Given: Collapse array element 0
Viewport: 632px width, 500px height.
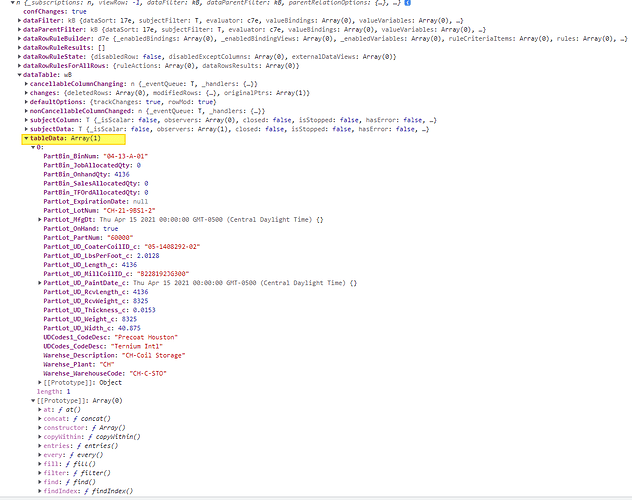Looking at the screenshot, I should 33,147.
